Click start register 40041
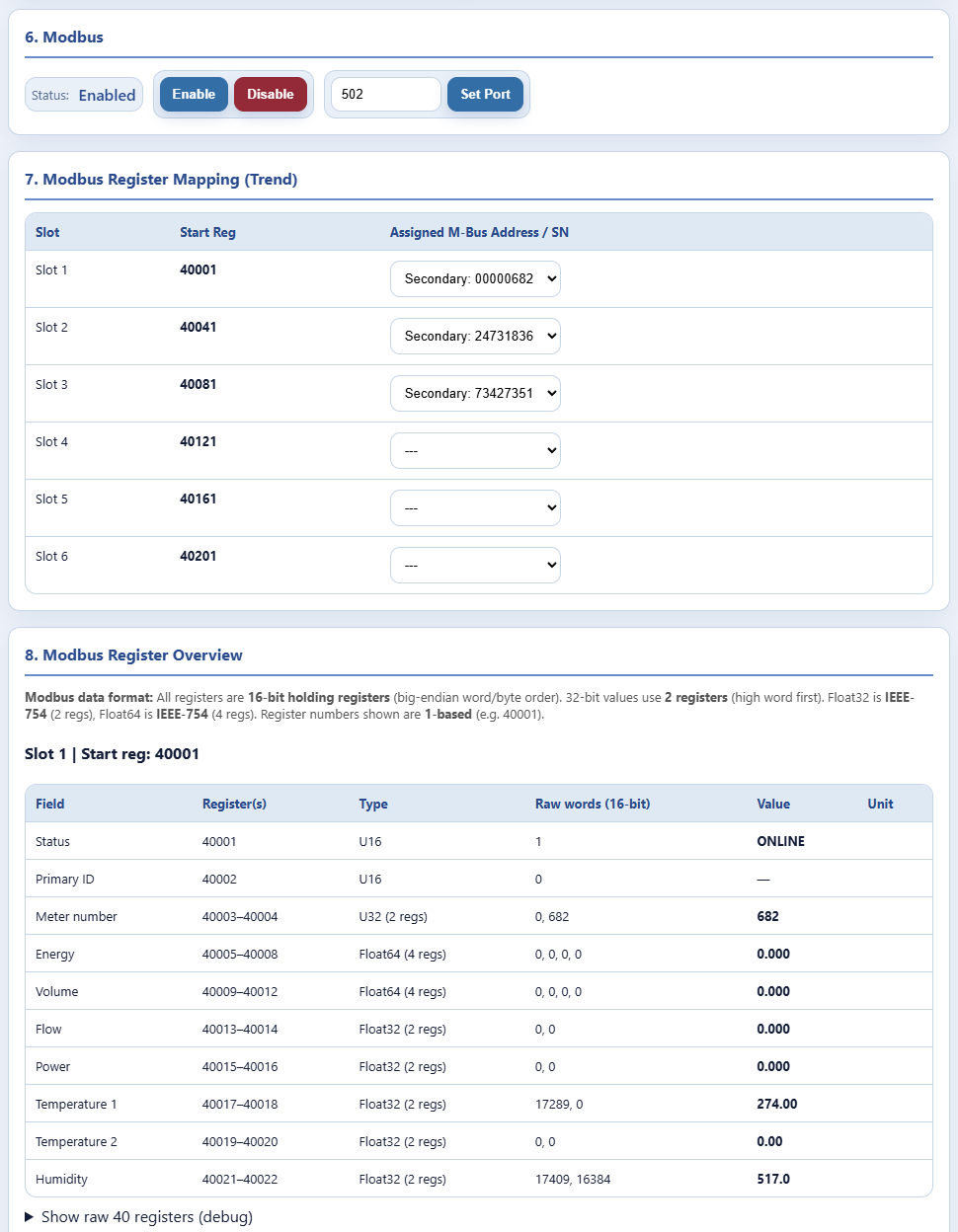Screen dimensions: 958x1232 198,327
